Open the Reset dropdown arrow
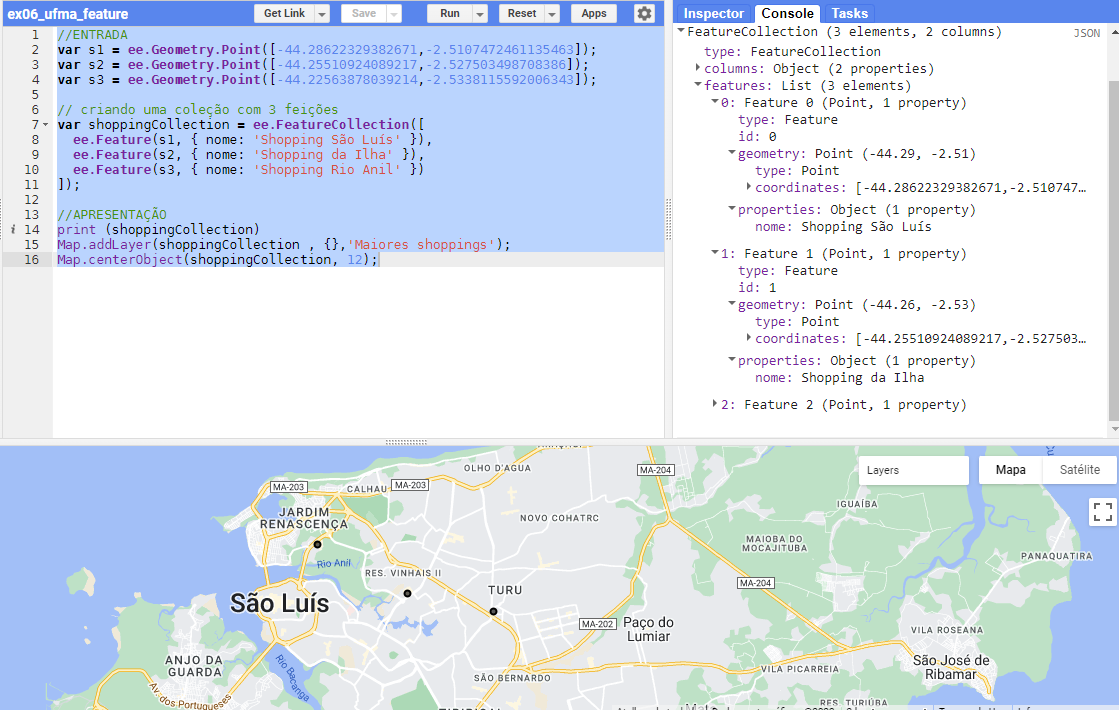 552,14
